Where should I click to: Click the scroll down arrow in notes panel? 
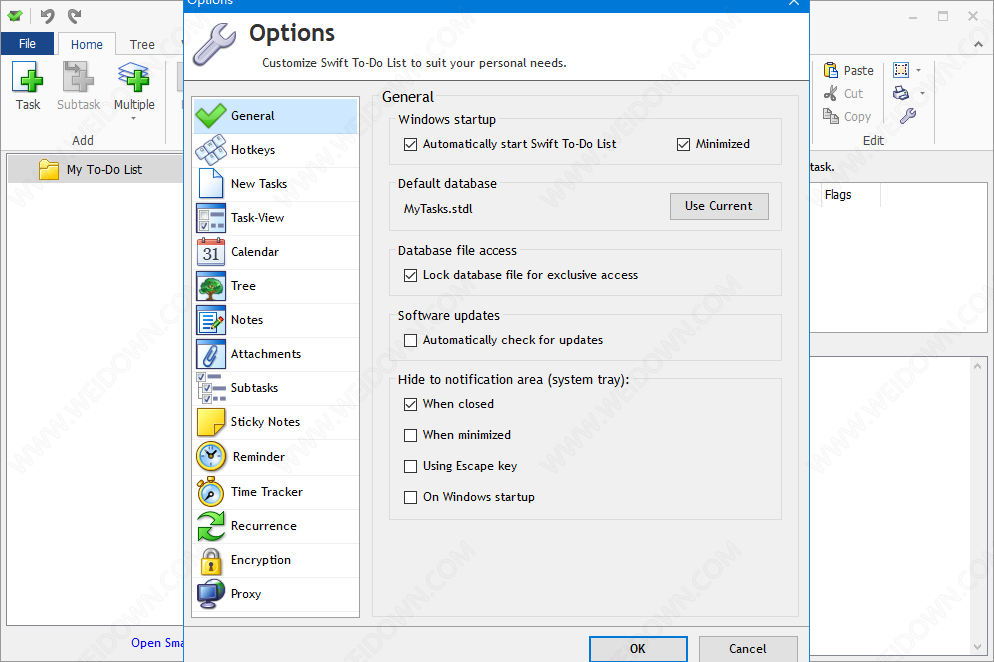(x=977, y=646)
